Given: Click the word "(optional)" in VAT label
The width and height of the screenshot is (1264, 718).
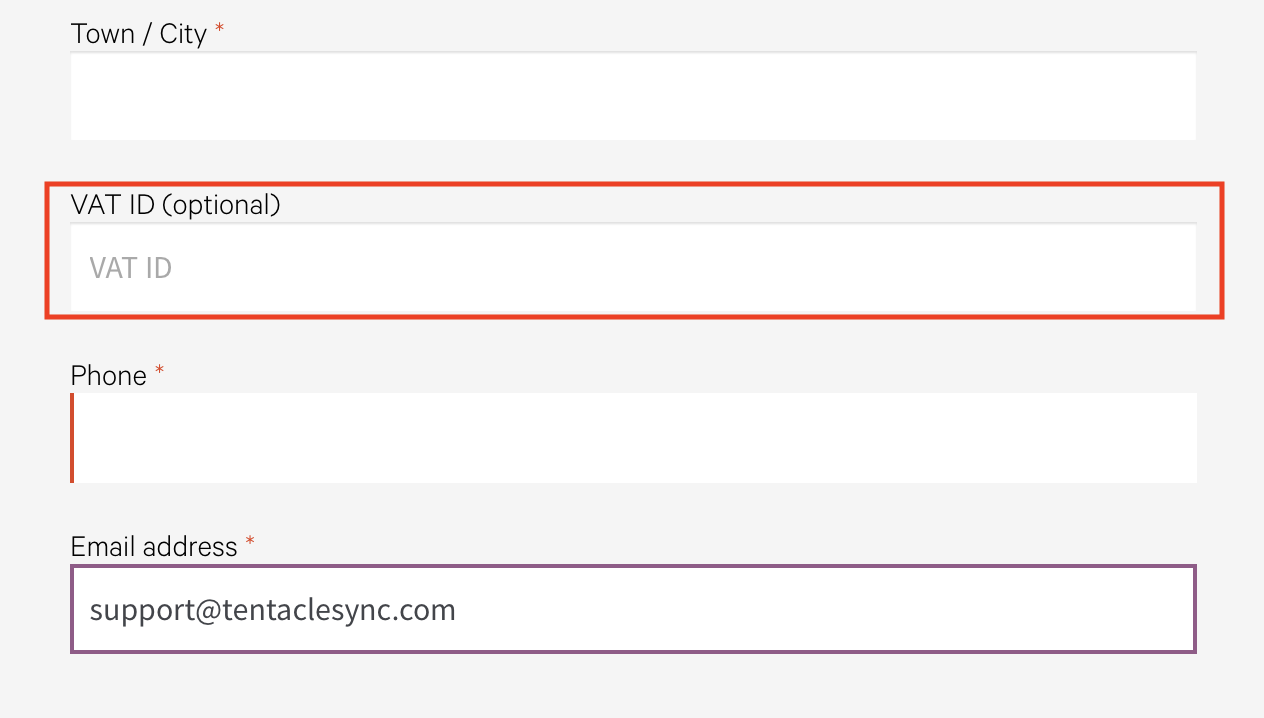Looking at the screenshot, I should pos(221,205).
